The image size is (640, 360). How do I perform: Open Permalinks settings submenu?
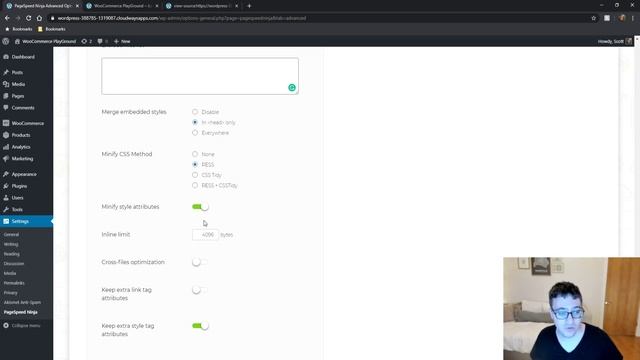14,283
